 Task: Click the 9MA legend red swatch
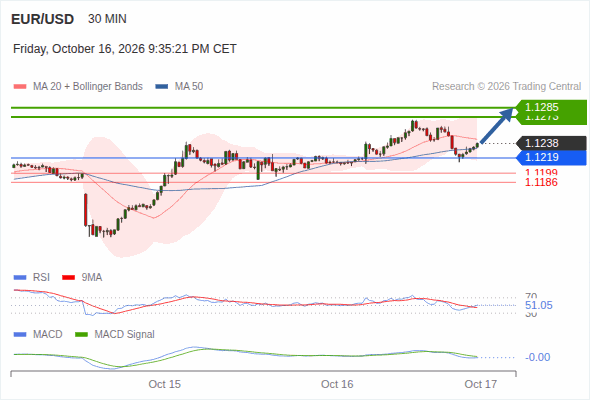pyautogui.click(x=68, y=278)
